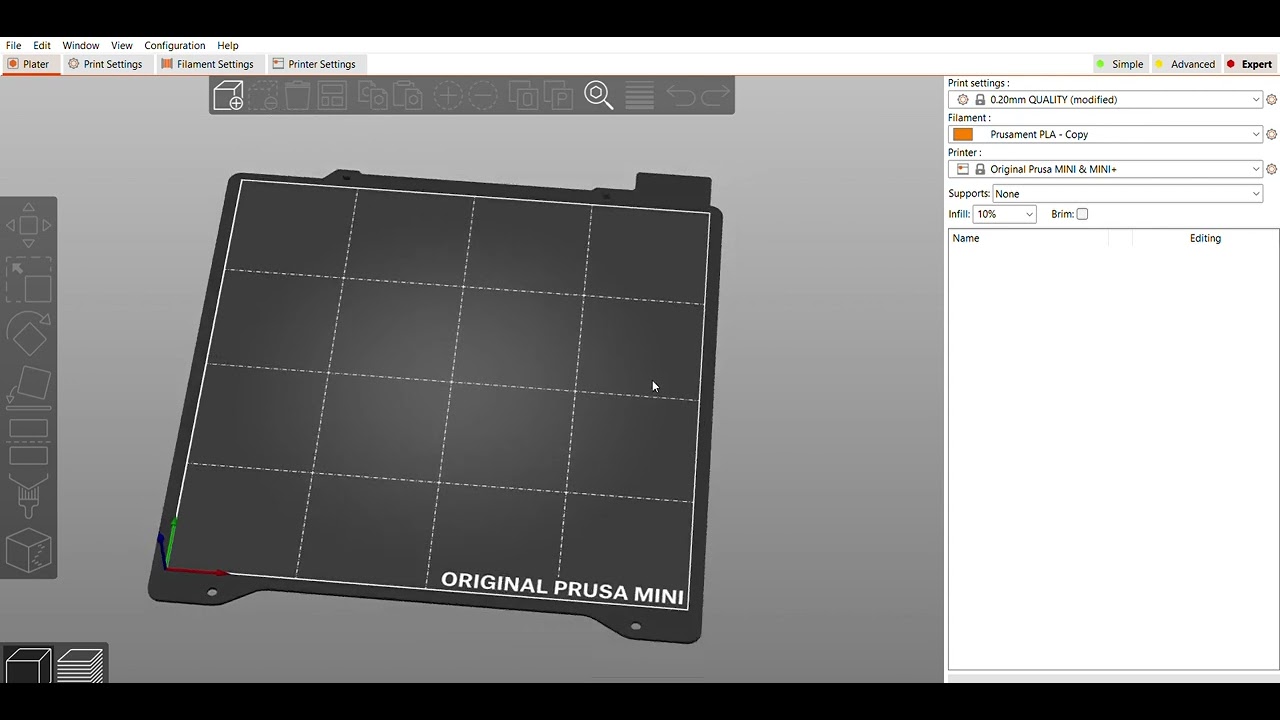Screen dimensions: 1280x720
Task: Click the Delete all trash bin icon
Action: [x=297, y=95]
